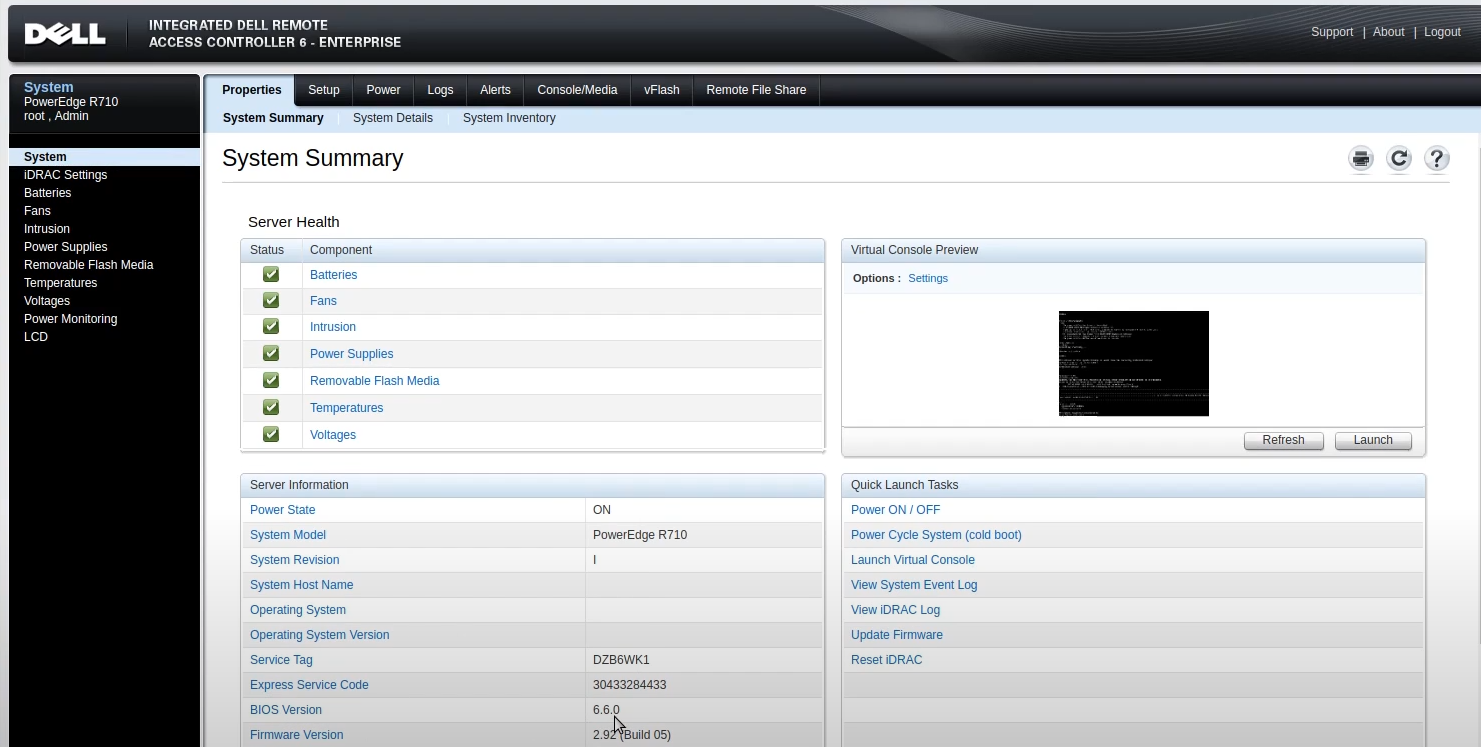
Task: Click the green check status icon for Temperatures
Action: click(x=271, y=407)
